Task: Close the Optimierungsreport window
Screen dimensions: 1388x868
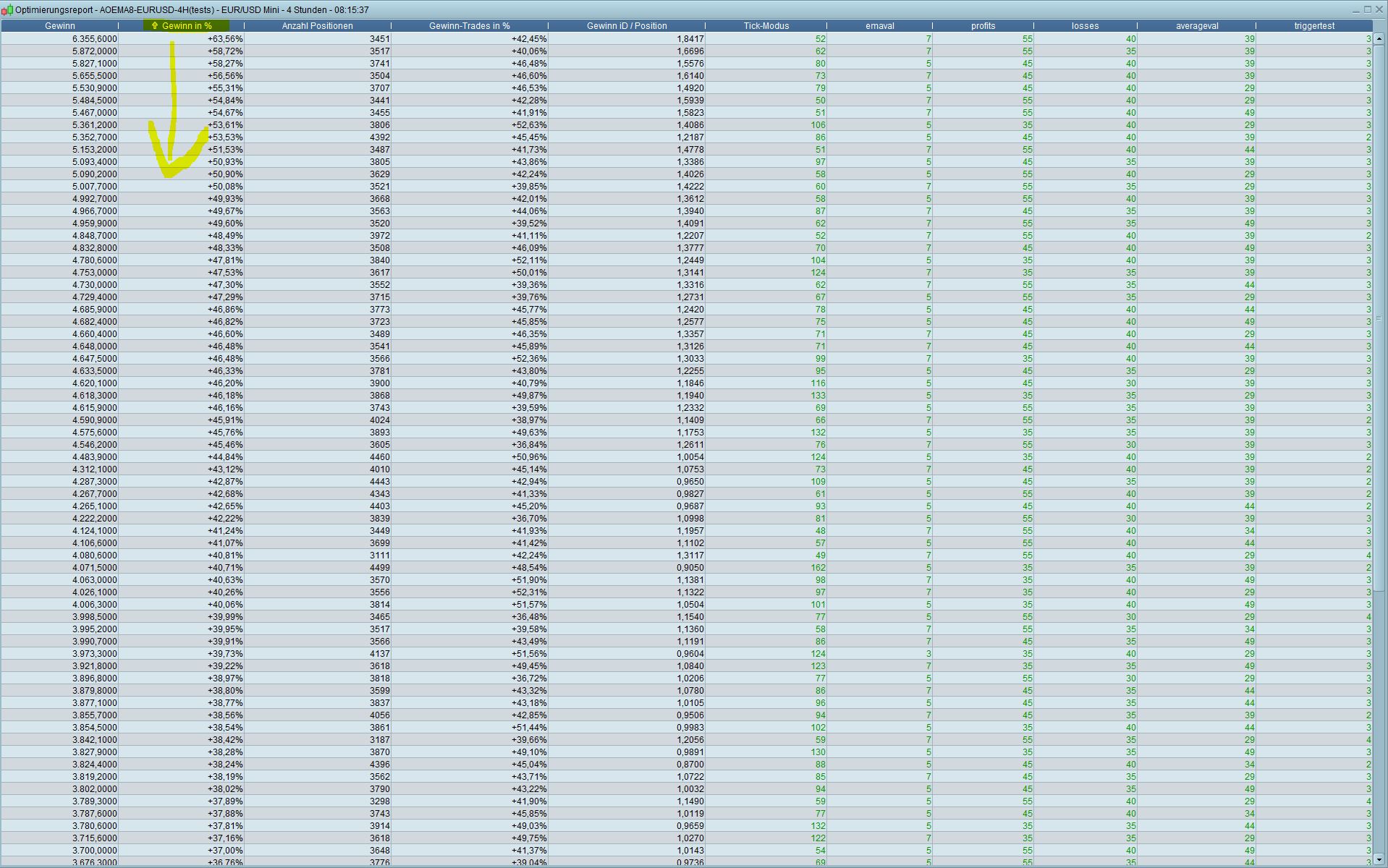Action: coord(1379,9)
